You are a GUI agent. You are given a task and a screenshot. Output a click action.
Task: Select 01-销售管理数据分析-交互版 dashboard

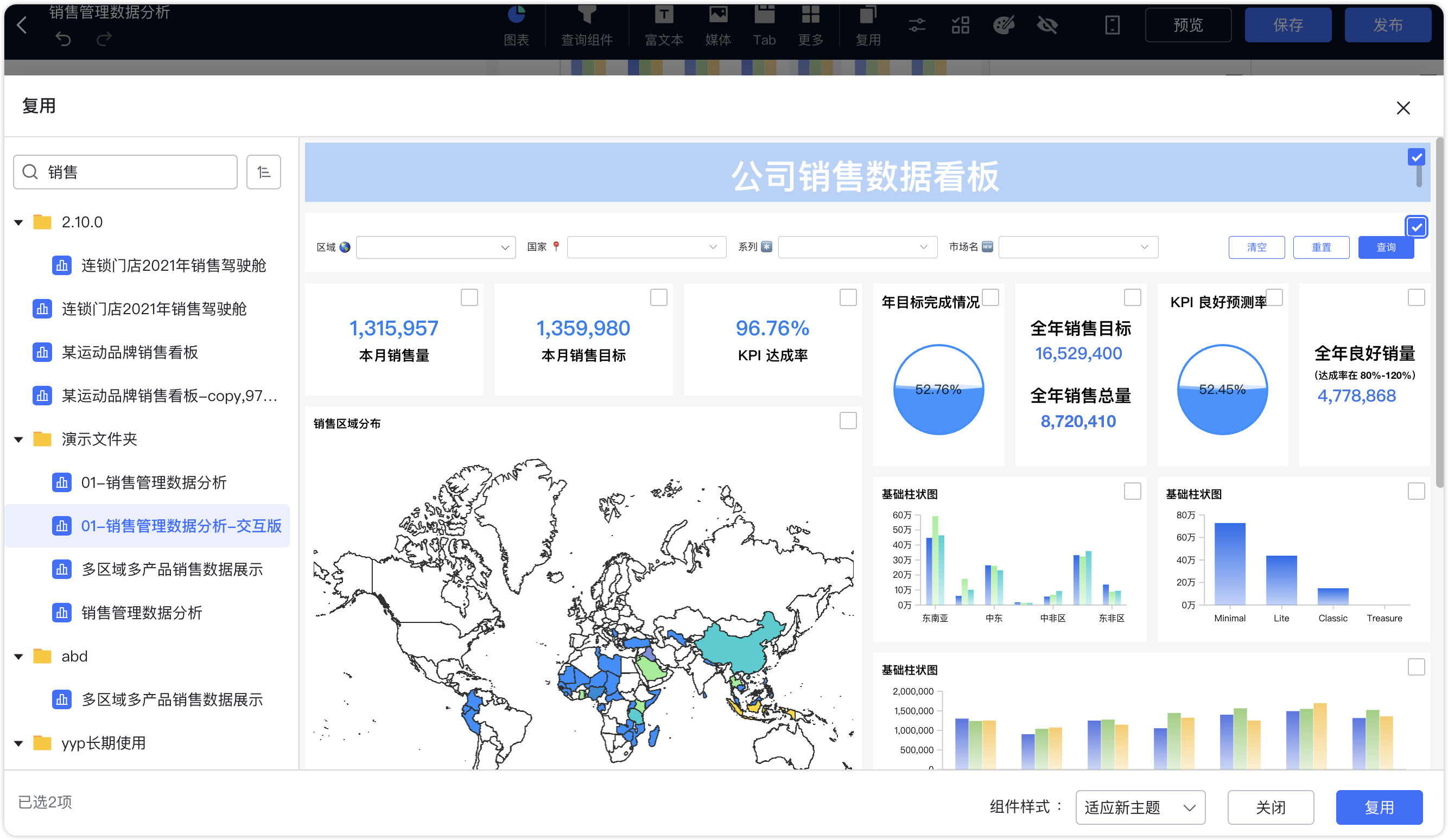click(147, 525)
